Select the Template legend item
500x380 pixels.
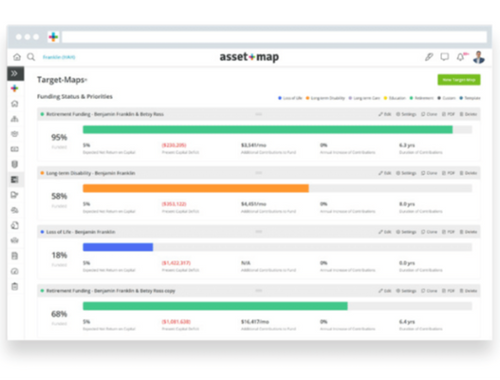click(470, 98)
